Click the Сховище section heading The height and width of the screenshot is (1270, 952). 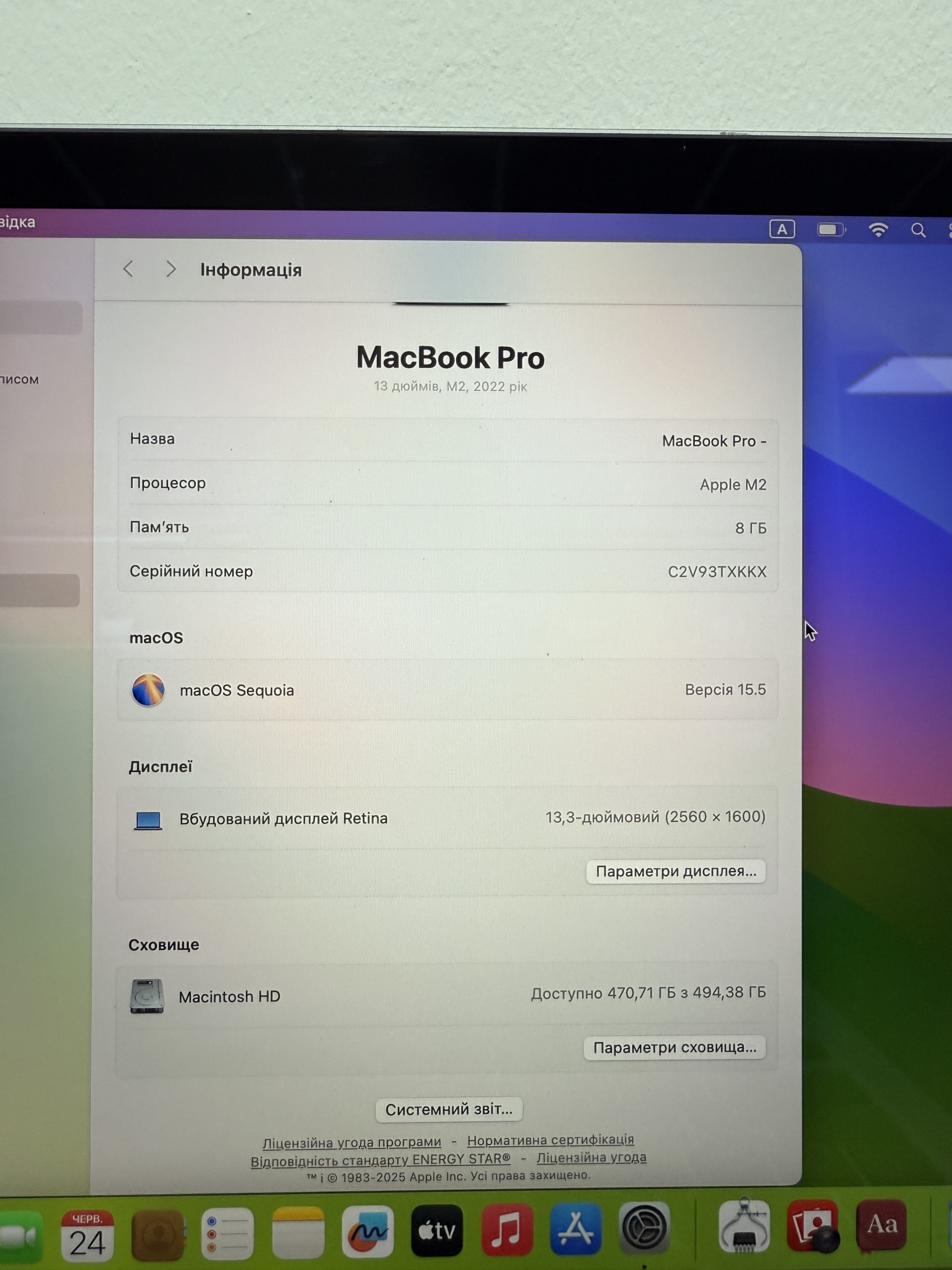pyautogui.click(x=164, y=945)
